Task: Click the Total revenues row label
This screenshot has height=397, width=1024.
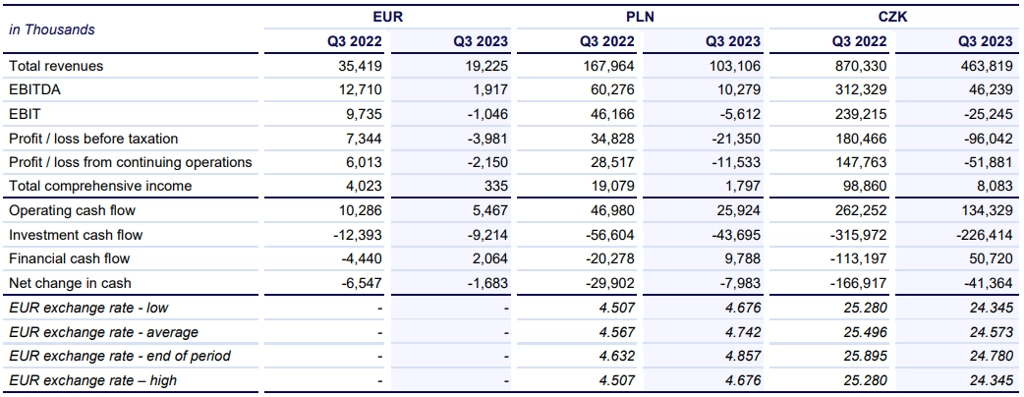Action: pos(56,66)
